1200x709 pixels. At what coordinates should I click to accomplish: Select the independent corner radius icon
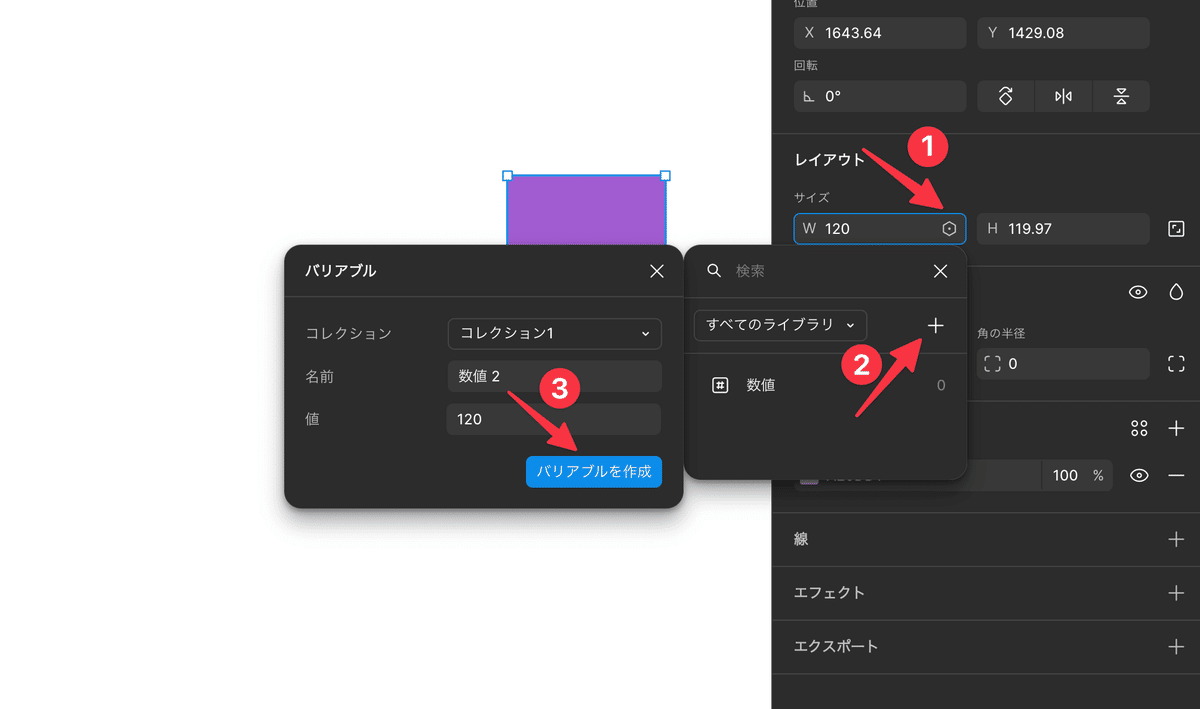tap(1176, 363)
